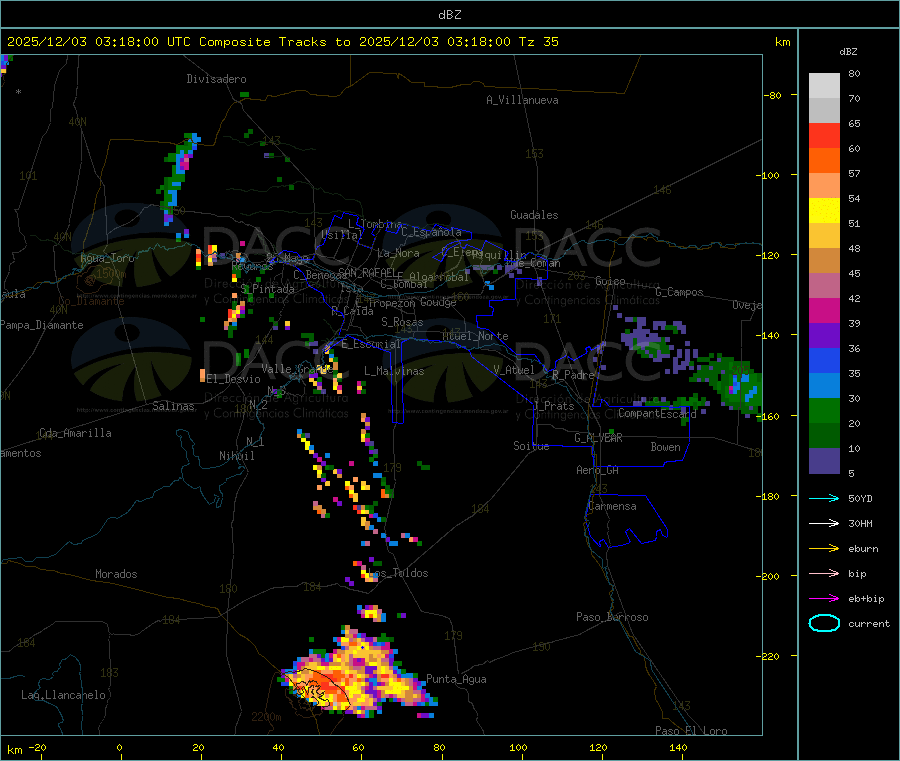Pick the gray swatch between 70 and 65
Image resolution: width=900 pixels, height=761 pixels.
(x=824, y=111)
